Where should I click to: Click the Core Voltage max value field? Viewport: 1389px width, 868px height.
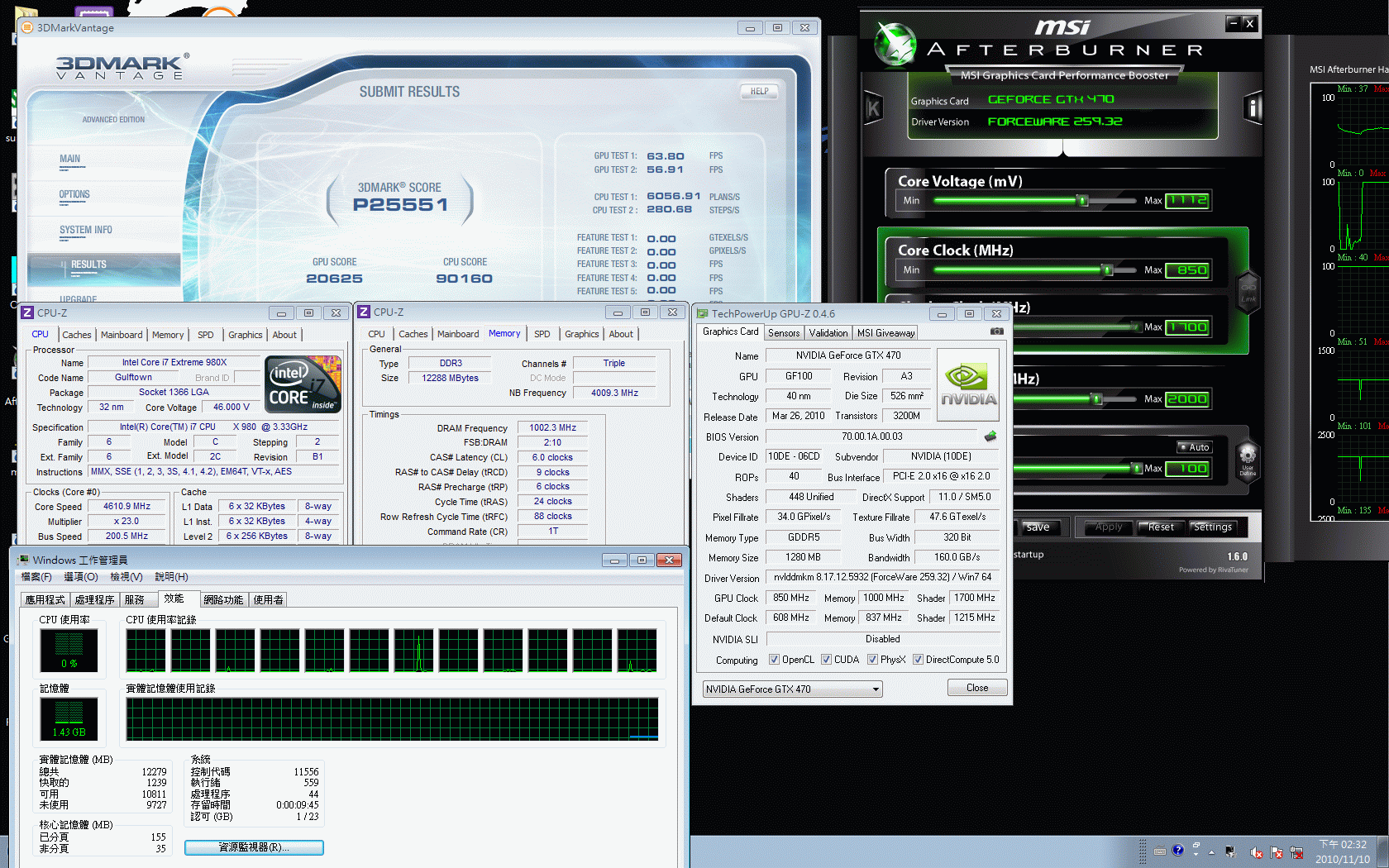pyautogui.click(x=1187, y=201)
